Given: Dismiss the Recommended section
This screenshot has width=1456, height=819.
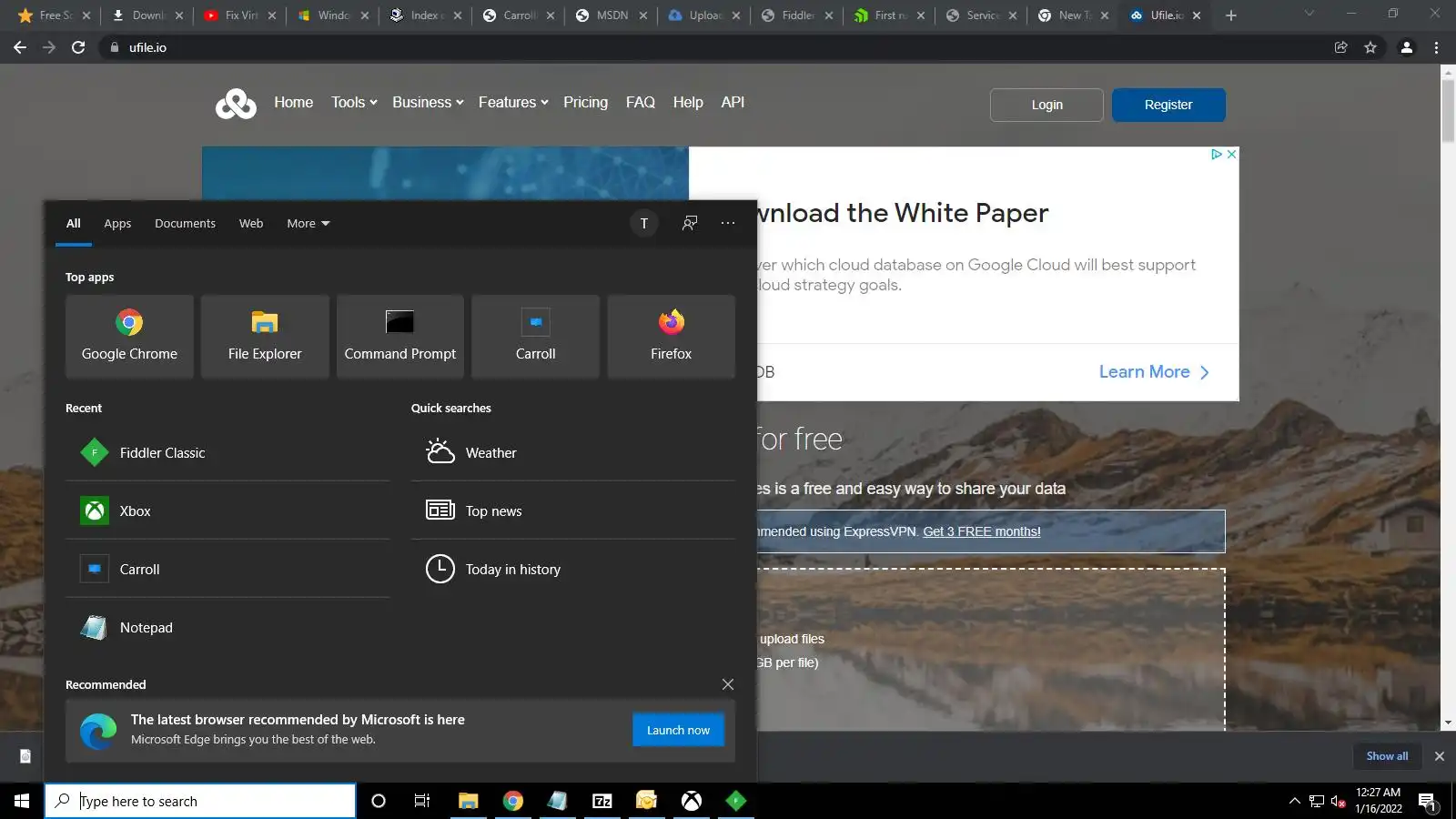Looking at the screenshot, I should 728,684.
